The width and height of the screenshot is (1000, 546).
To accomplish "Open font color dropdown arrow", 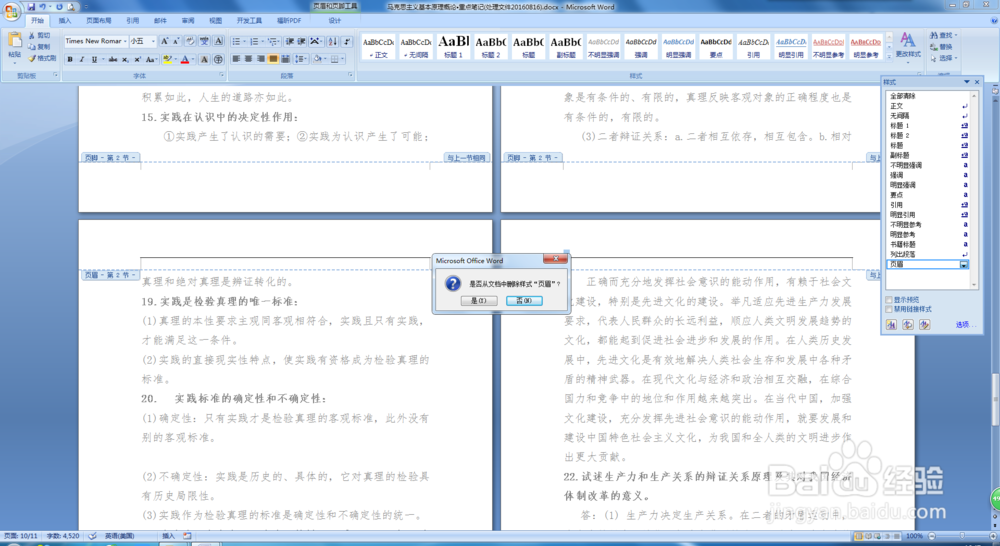I will (193, 59).
